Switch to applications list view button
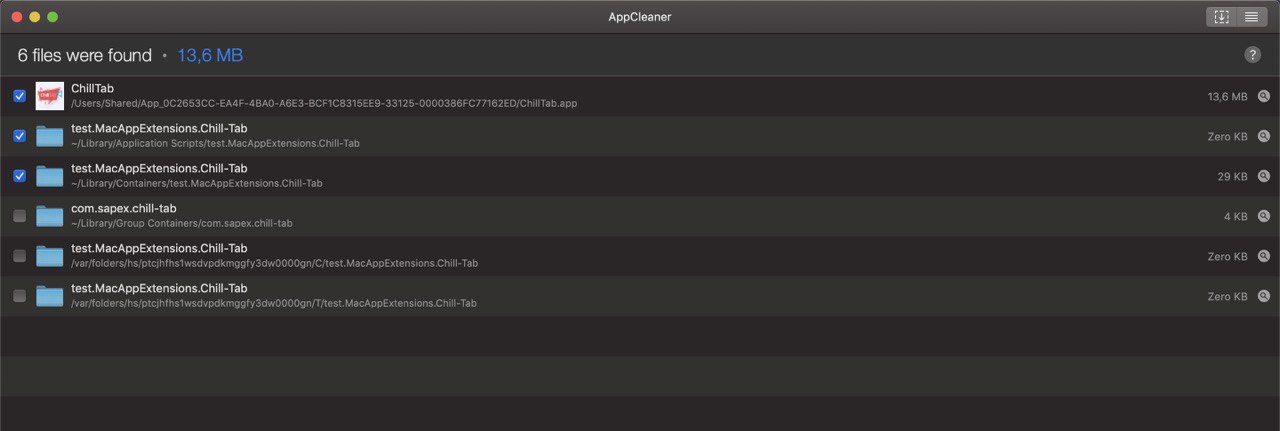 1251,17
